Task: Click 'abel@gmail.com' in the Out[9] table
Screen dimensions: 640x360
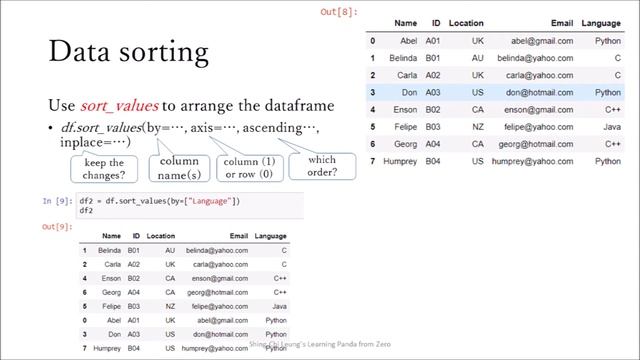Action: click(222, 320)
